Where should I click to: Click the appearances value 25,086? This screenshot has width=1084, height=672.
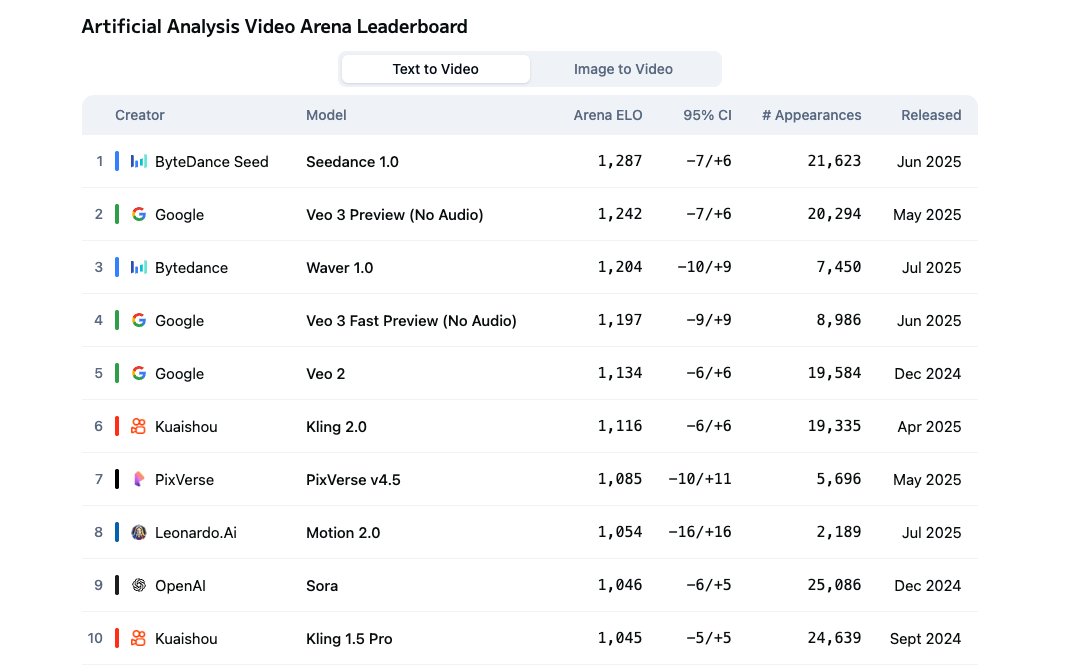(x=834, y=585)
